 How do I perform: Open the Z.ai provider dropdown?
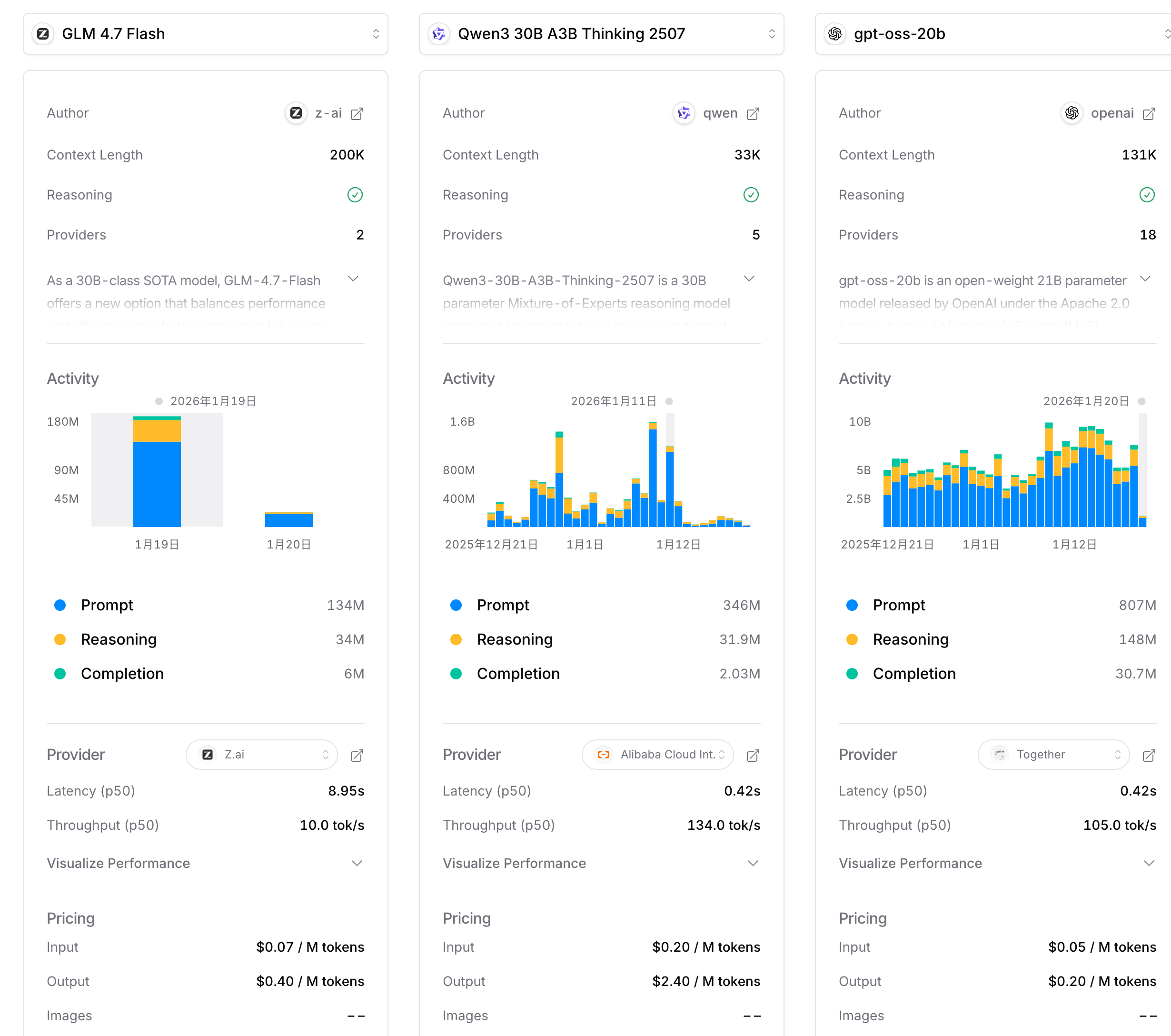pyautogui.click(x=262, y=755)
